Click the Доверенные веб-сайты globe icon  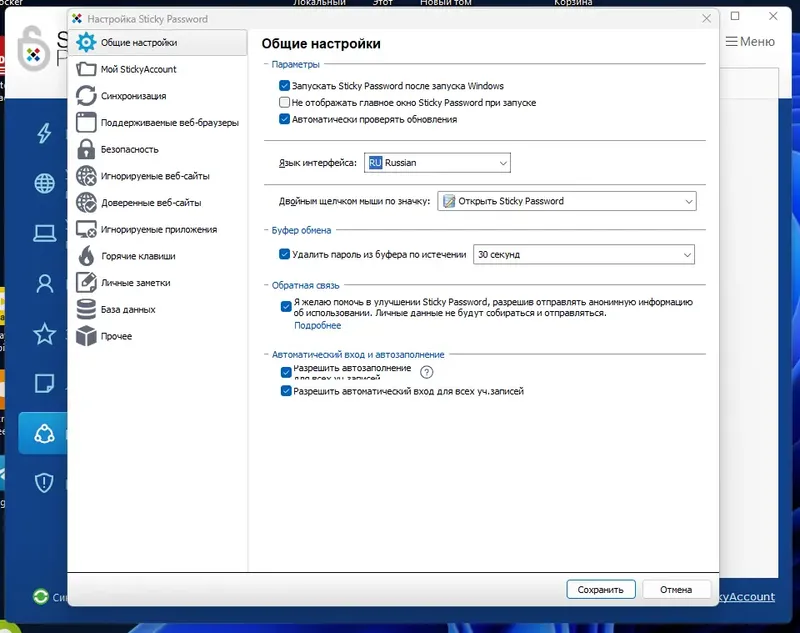(x=86, y=202)
